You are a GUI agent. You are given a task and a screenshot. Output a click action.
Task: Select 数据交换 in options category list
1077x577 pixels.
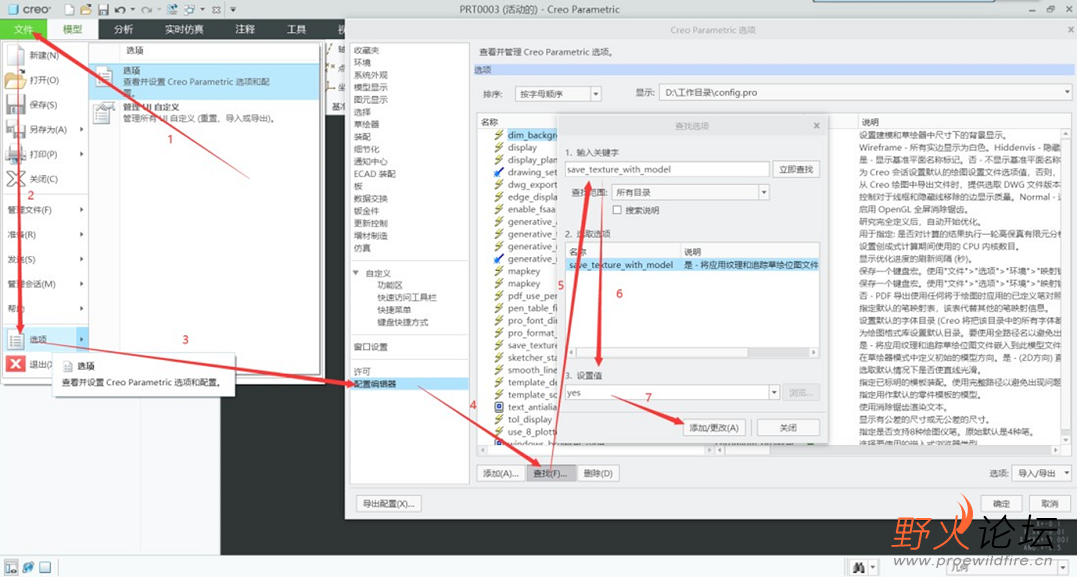point(371,199)
